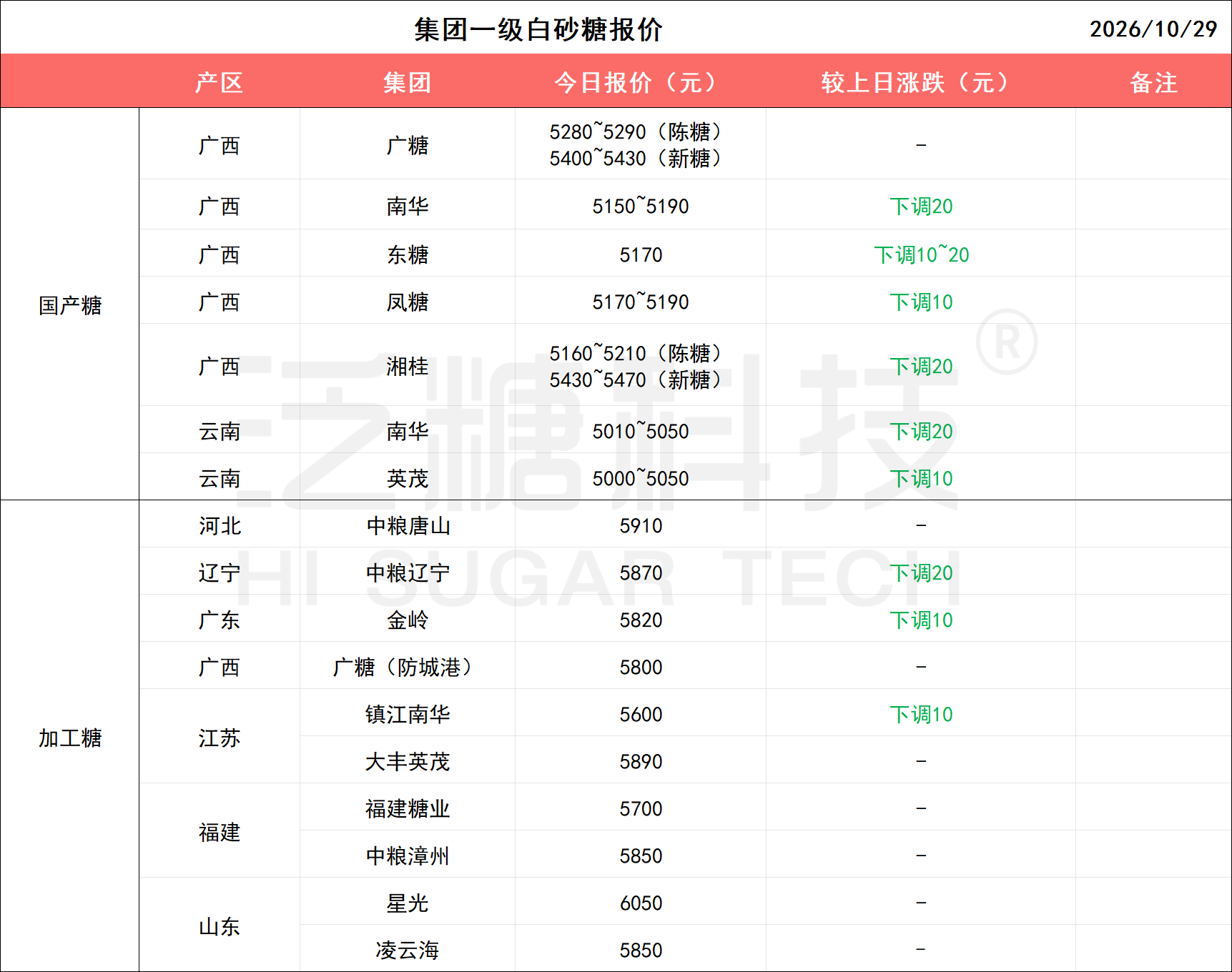Select the 较上日涨跌（元） column header
This screenshot has width=1232, height=972.
coord(921,82)
